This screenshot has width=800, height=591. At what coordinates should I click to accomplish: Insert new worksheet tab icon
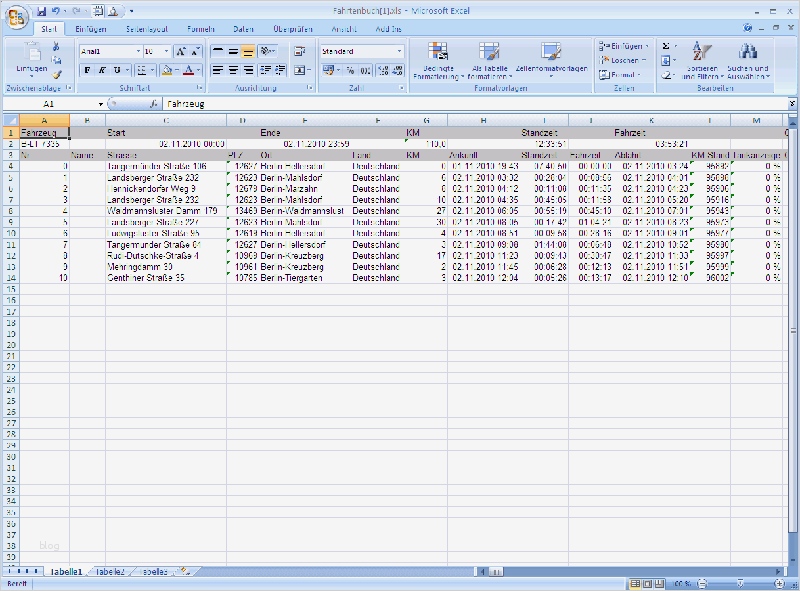(185, 572)
